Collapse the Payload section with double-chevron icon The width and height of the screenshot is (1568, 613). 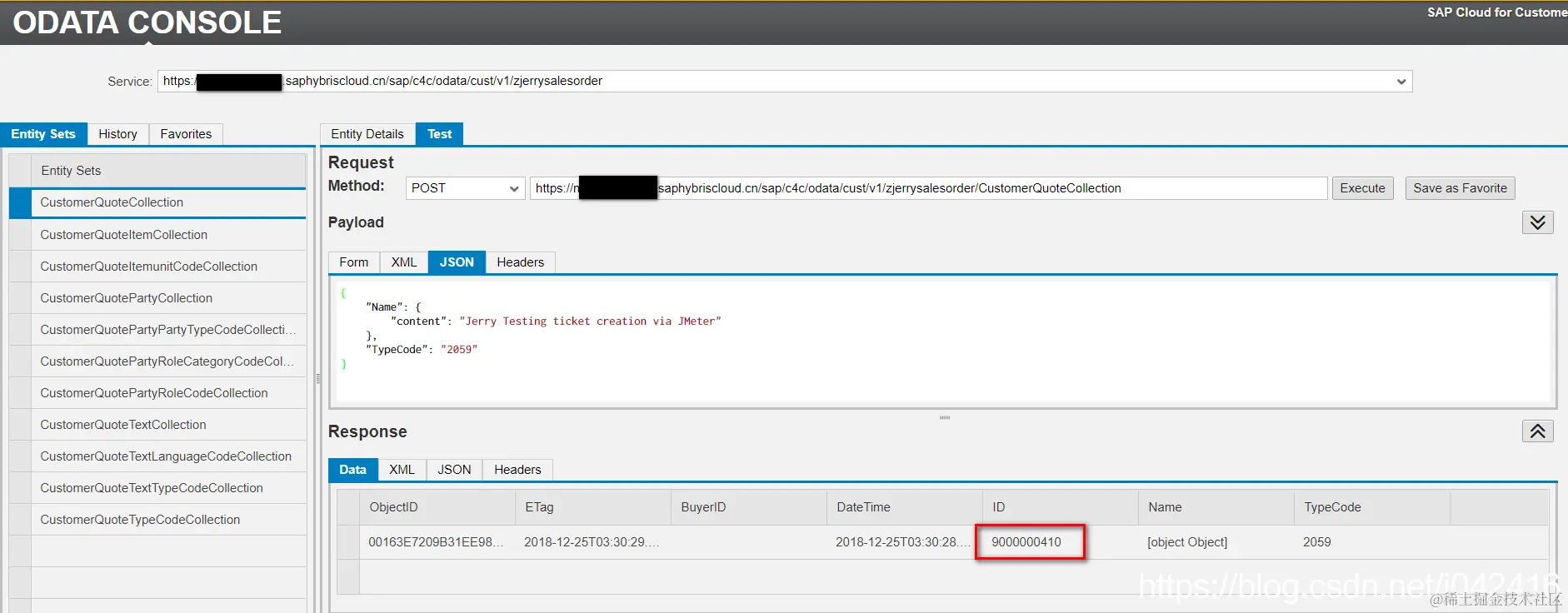1537,222
